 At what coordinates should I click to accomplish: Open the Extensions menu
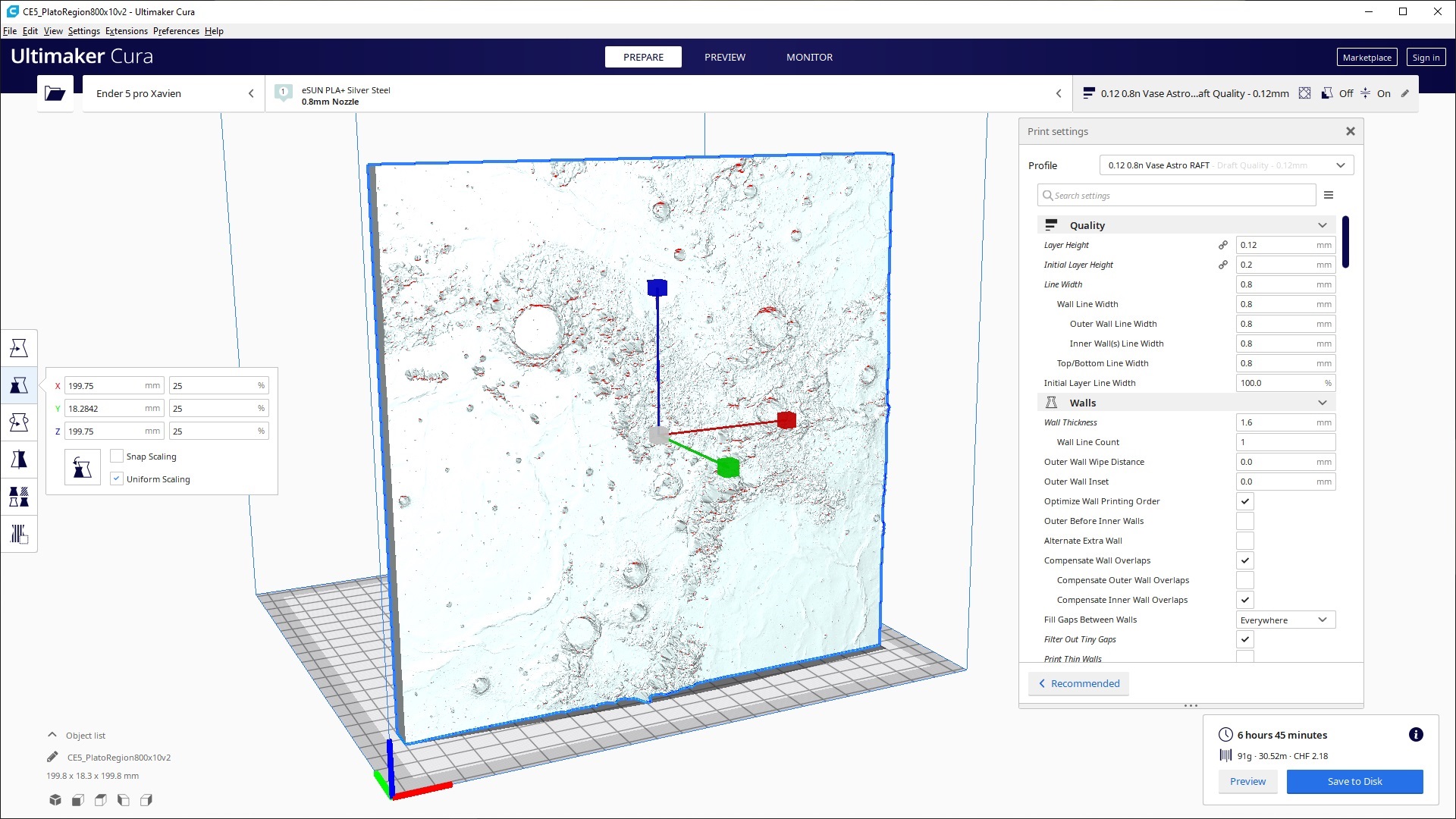tap(127, 31)
